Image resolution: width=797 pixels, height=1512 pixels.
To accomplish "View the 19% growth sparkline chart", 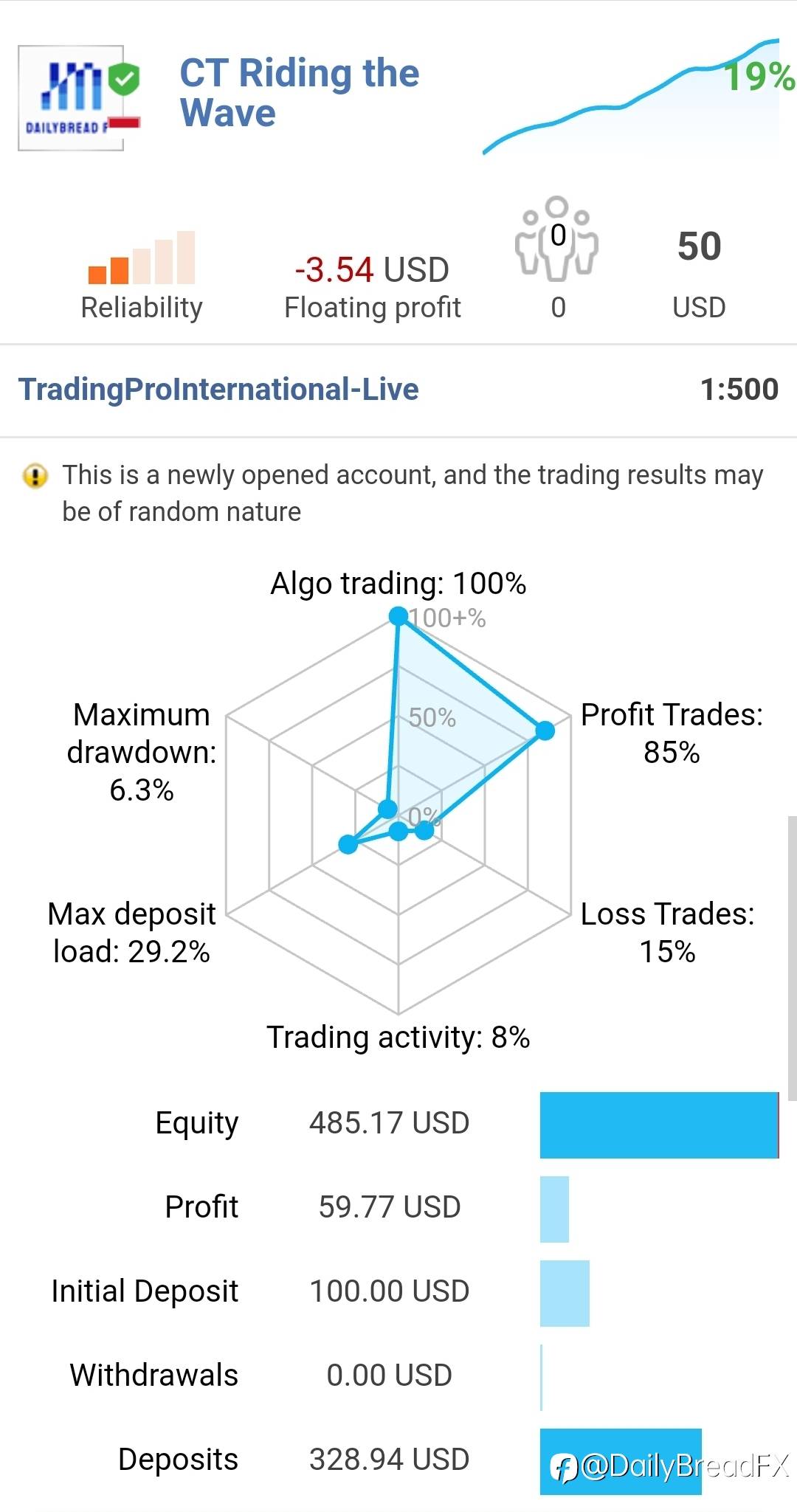I will click(x=638, y=96).
